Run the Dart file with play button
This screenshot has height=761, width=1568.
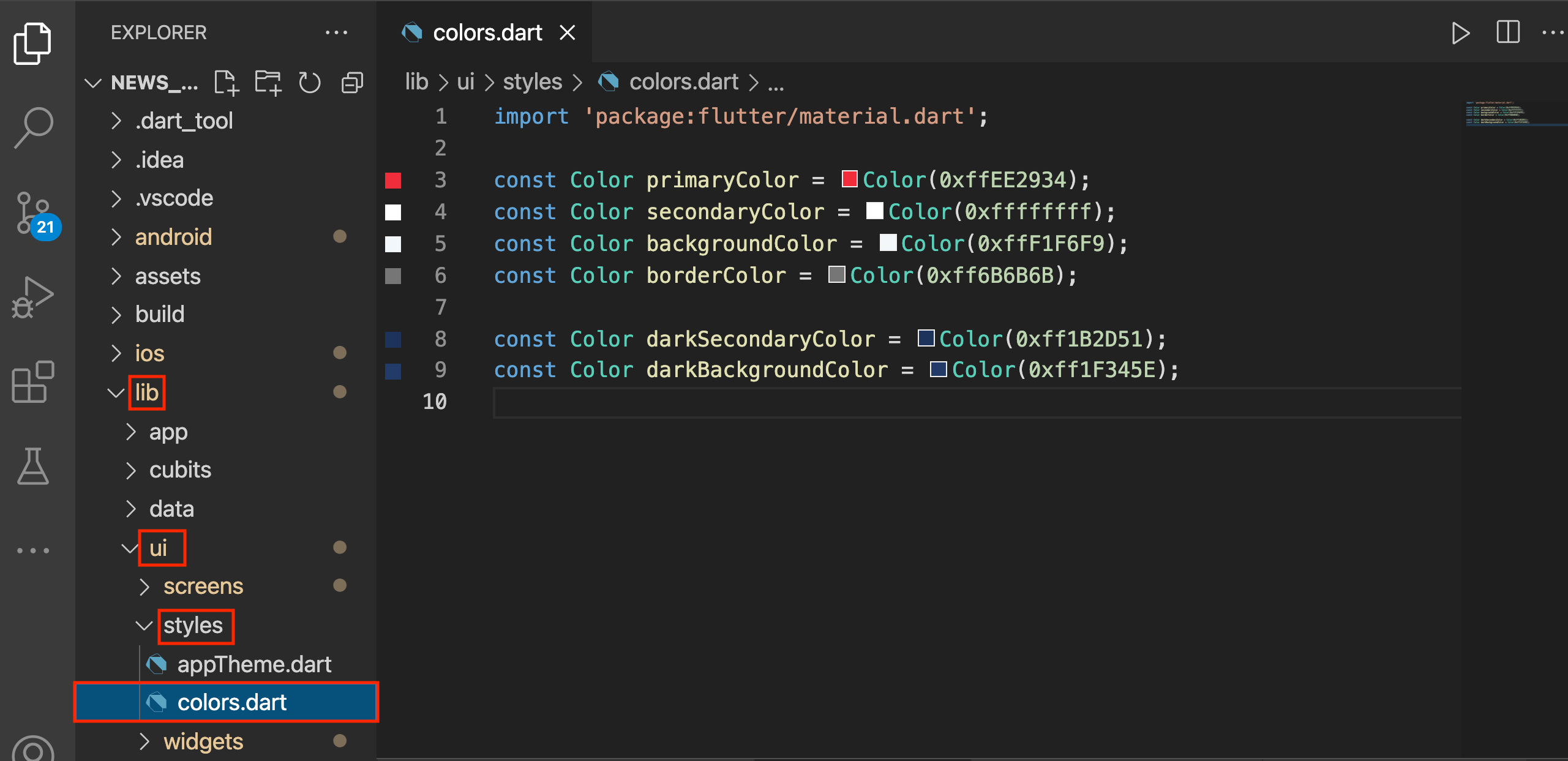(x=1460, y=33)
